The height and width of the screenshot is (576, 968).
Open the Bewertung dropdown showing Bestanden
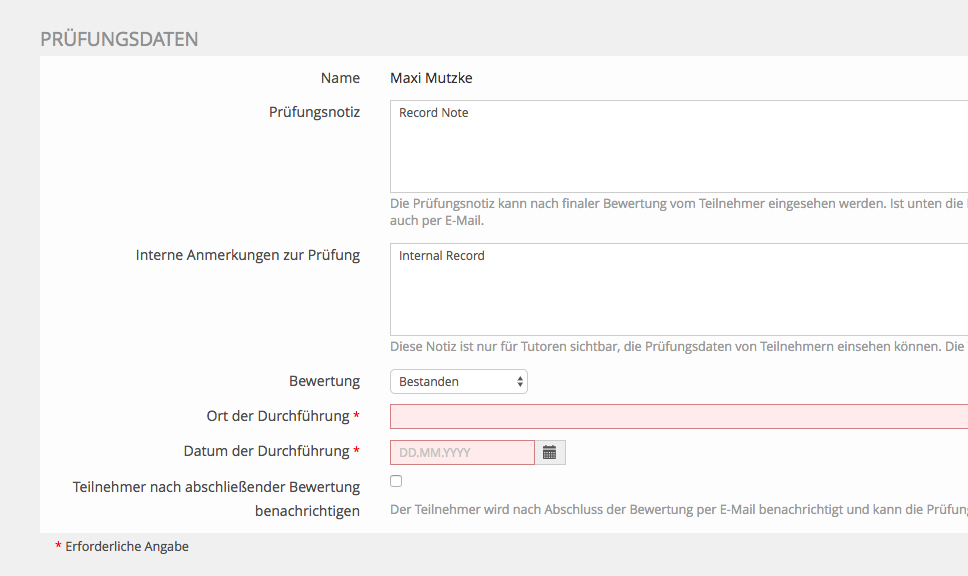click(458, 381)
